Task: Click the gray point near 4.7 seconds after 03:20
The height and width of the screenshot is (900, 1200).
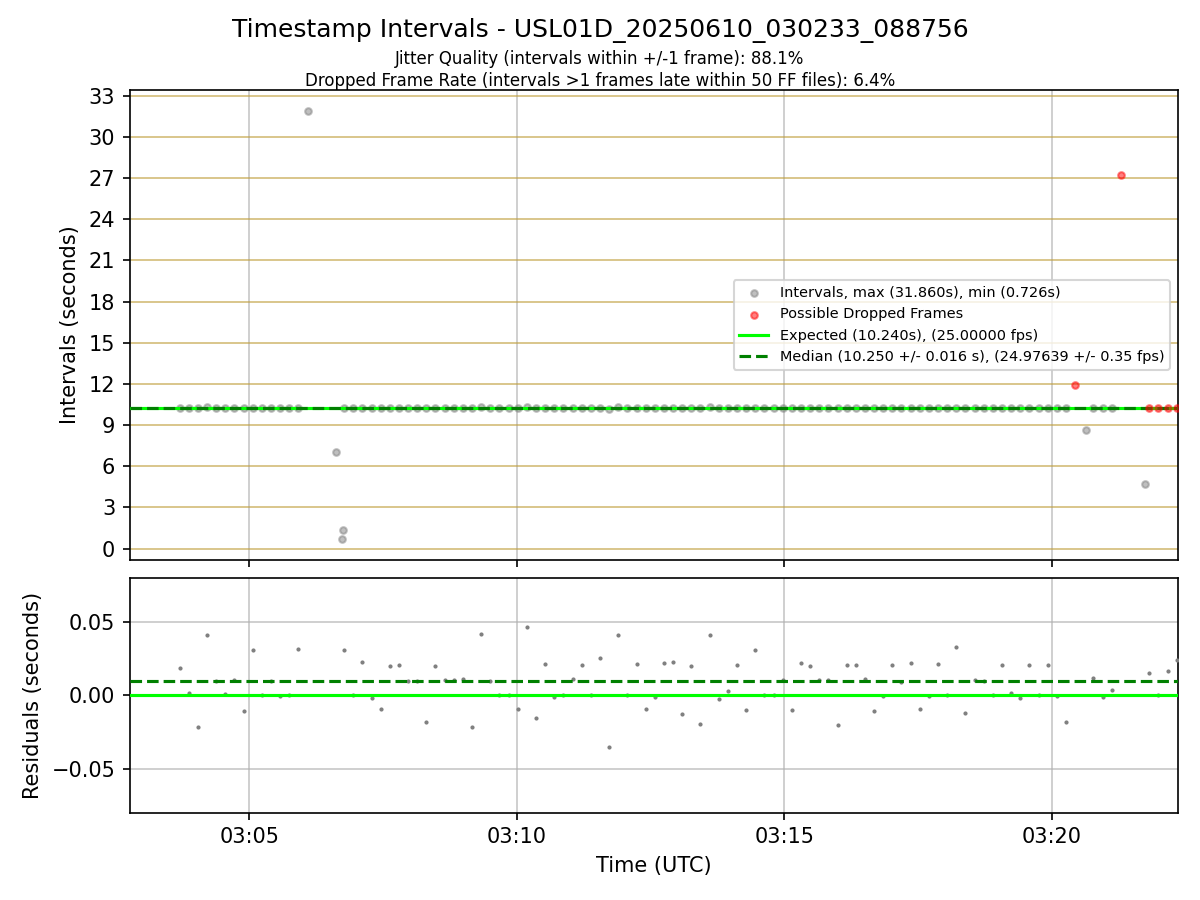Action: tap(1145, 484)
